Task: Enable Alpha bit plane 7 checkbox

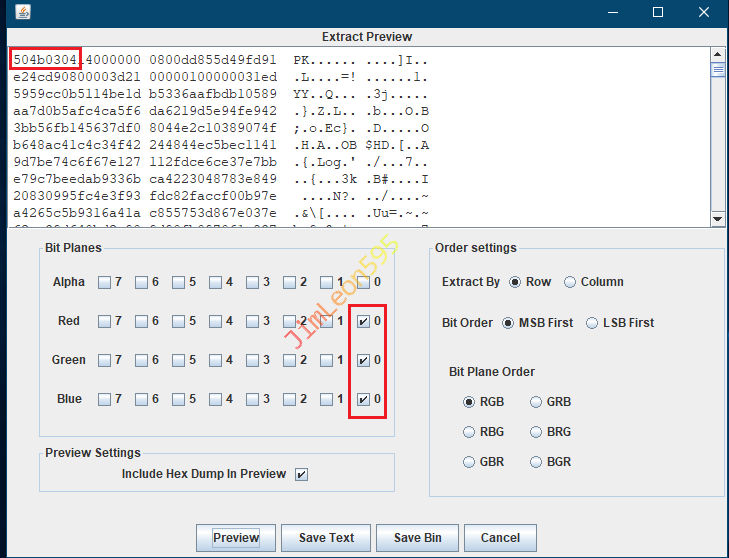Action: [x=105, y=282]
